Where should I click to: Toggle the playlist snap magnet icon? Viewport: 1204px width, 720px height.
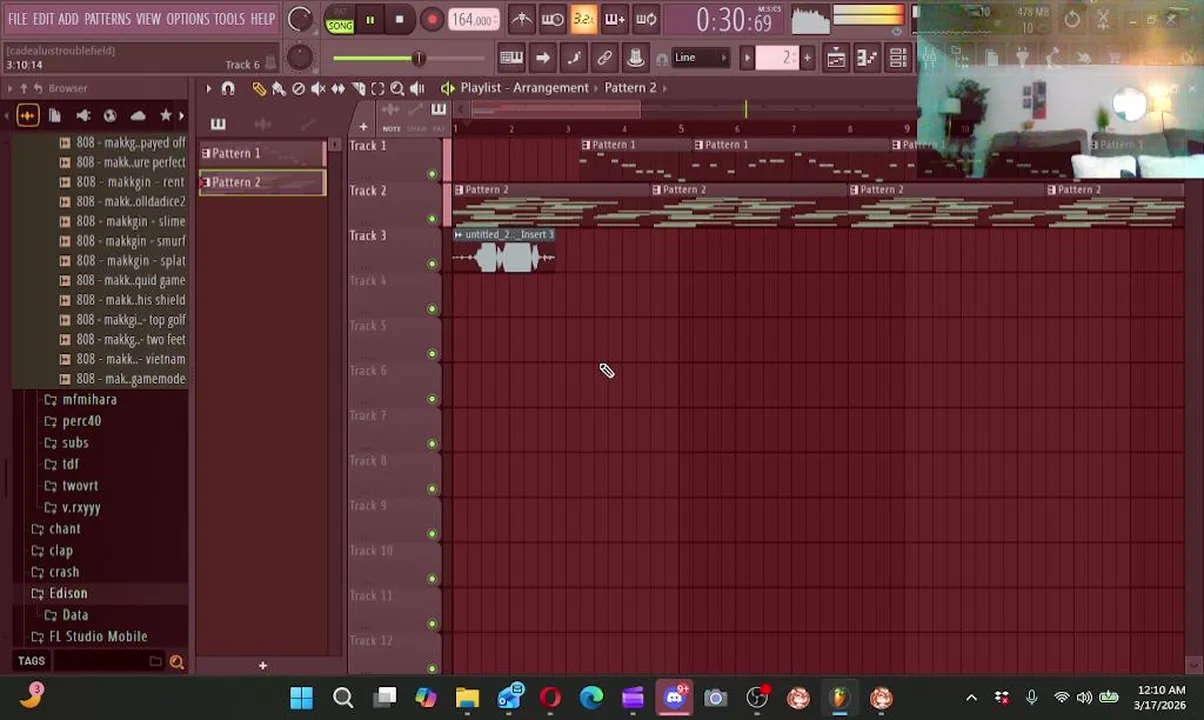point(228,88)
